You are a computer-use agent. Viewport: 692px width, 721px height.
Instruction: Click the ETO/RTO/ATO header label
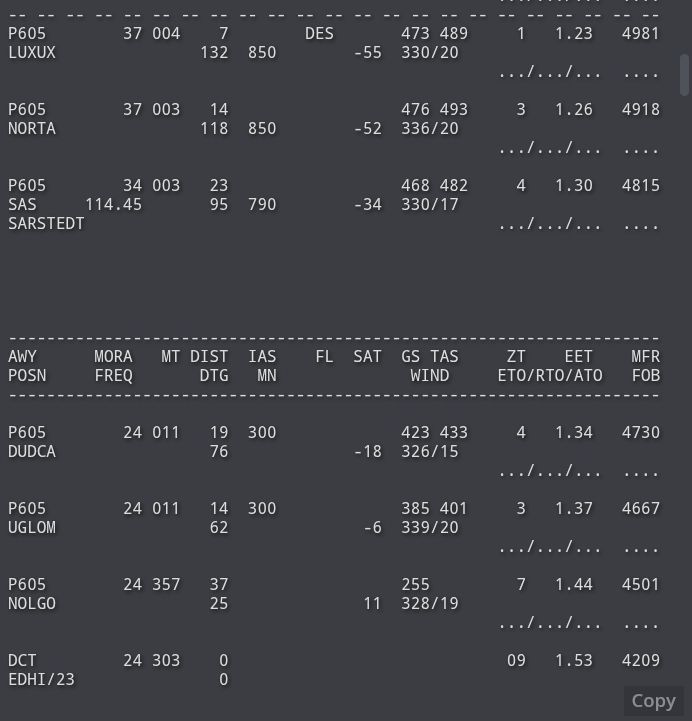[550, 376]
